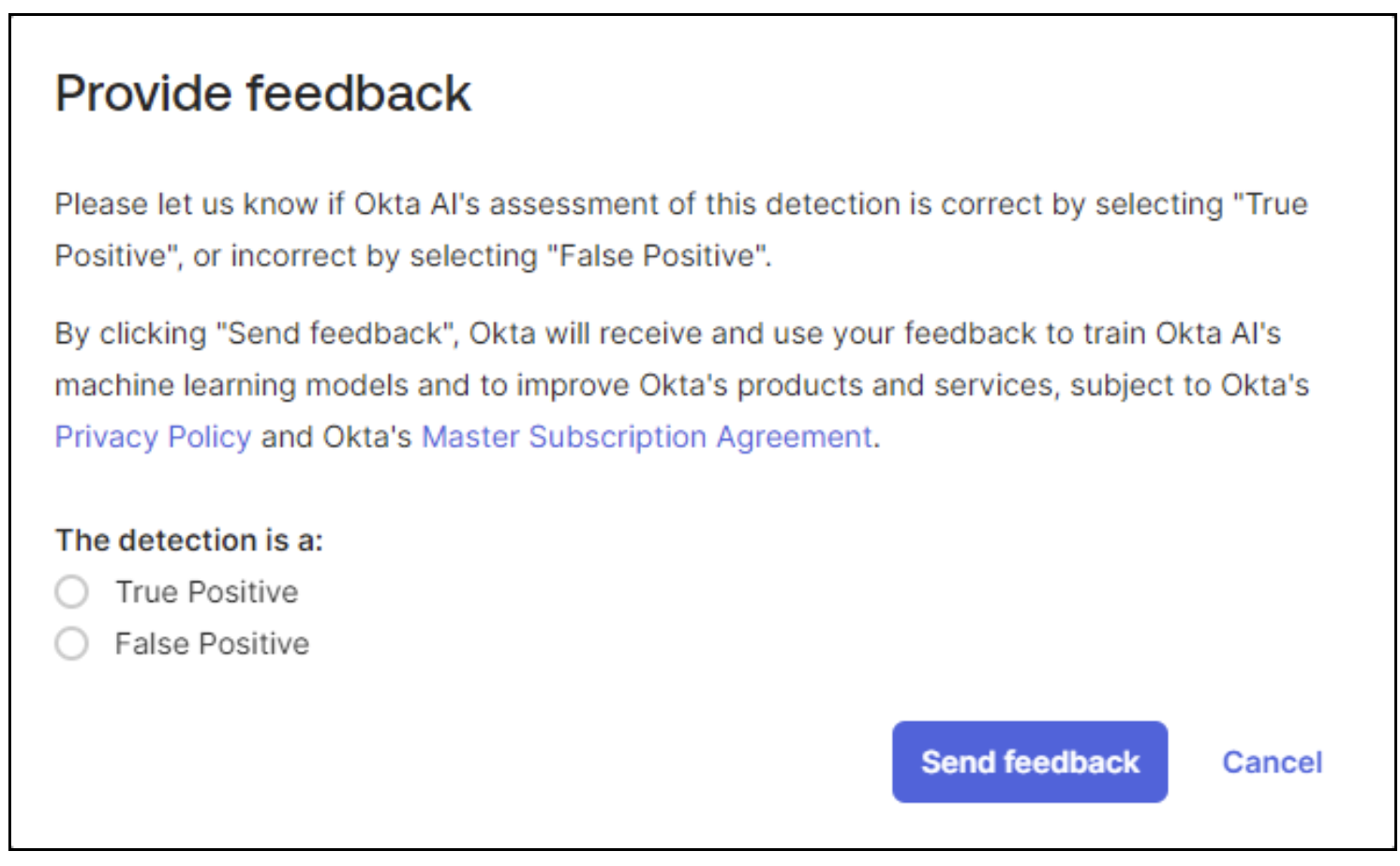Choose True Positive under detection options
1400x866 pixels.
[x=71, y=591]
